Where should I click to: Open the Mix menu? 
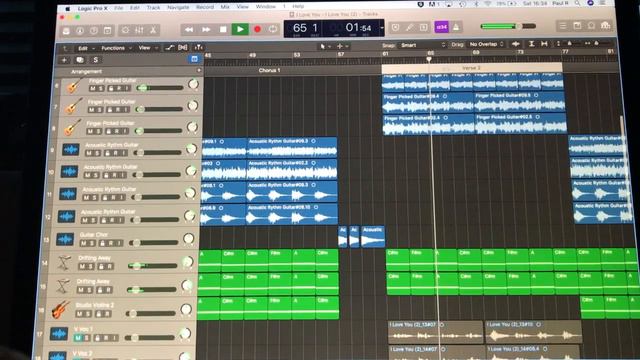click(x=225, y=7)
